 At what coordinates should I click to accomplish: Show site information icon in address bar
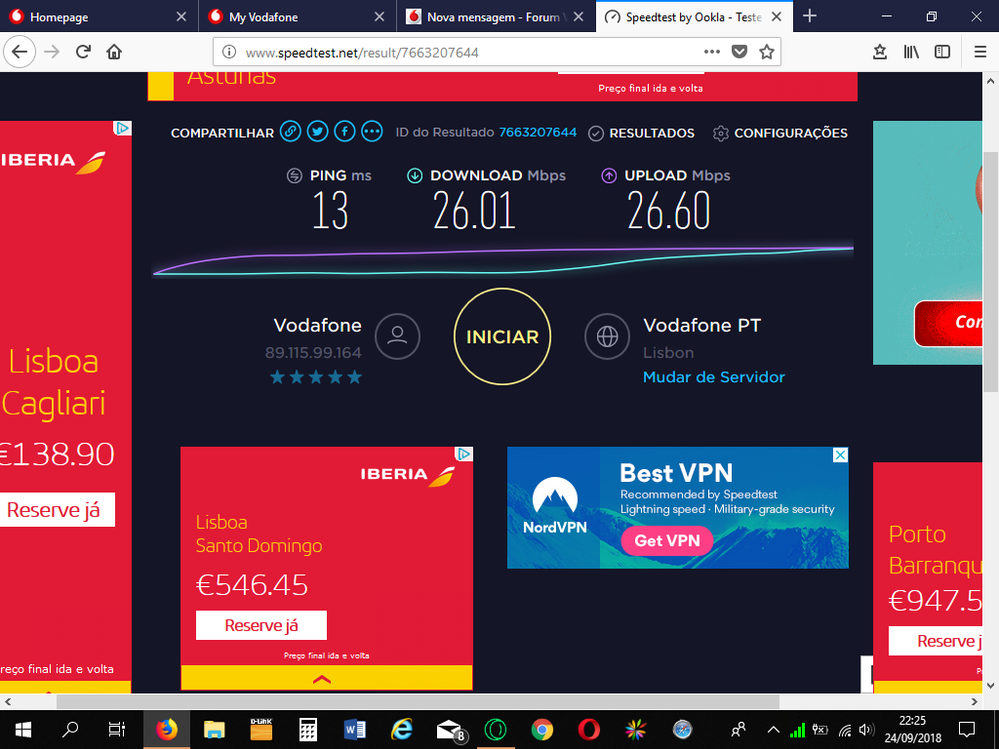point(229,52)
